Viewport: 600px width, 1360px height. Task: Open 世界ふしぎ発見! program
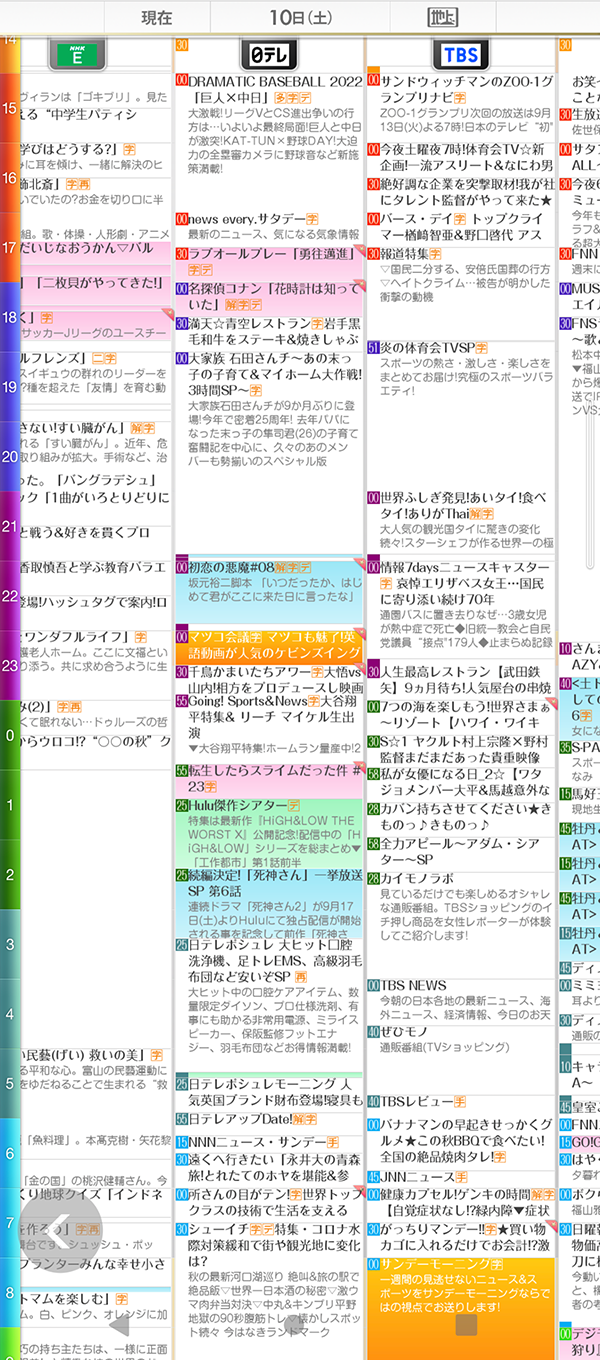[x=460, y=523]
